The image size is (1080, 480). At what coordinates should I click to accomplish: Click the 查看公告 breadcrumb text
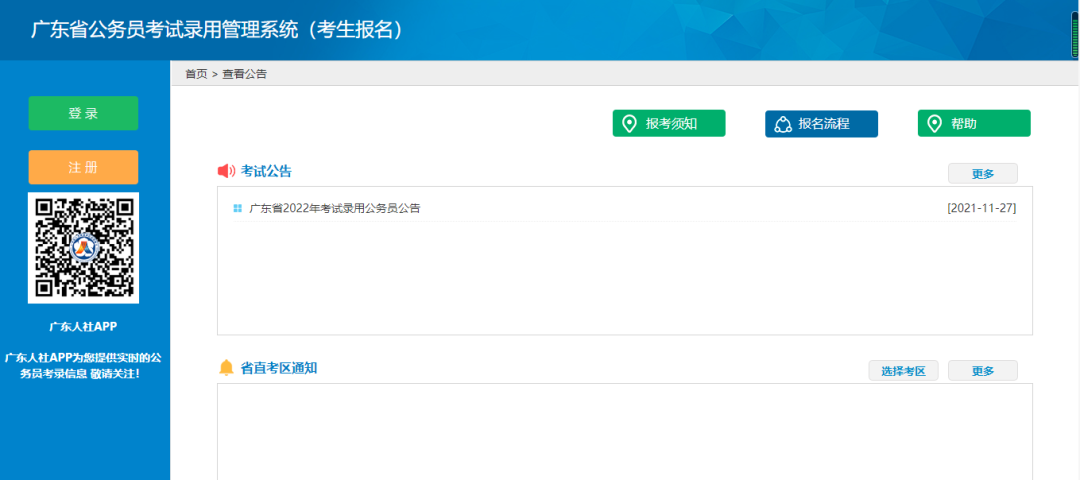pyautogui.click(x=245, y=74)
